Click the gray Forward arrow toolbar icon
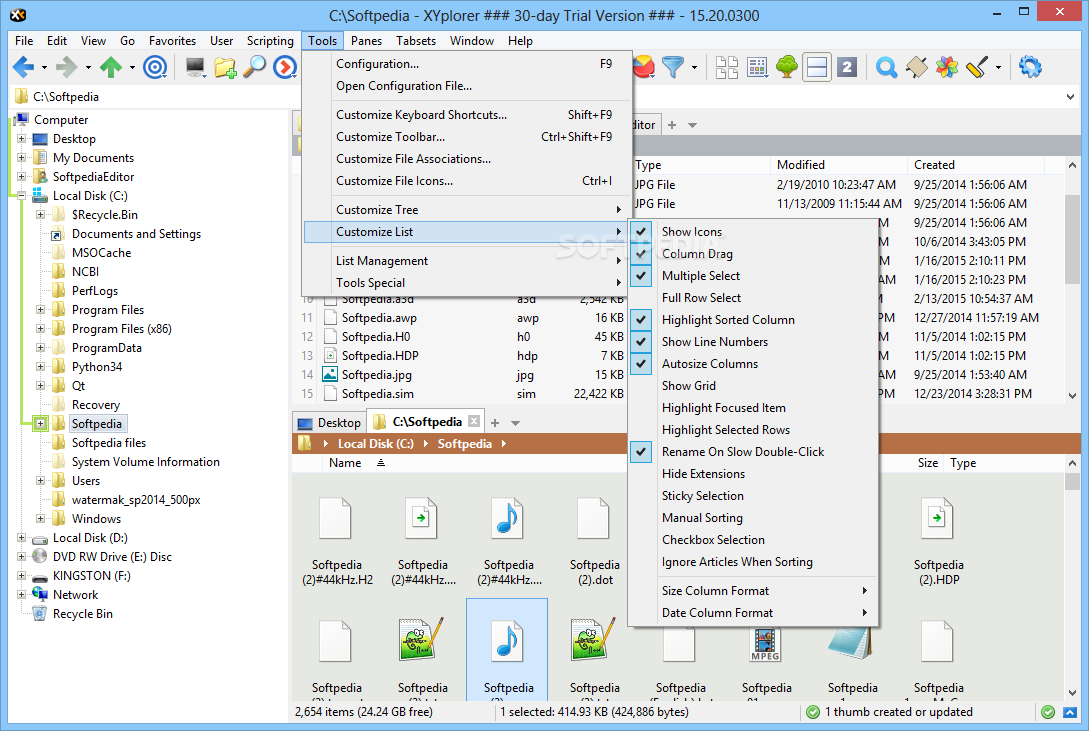The width and height of the screenshot is (1089, 731). (67, 67)
